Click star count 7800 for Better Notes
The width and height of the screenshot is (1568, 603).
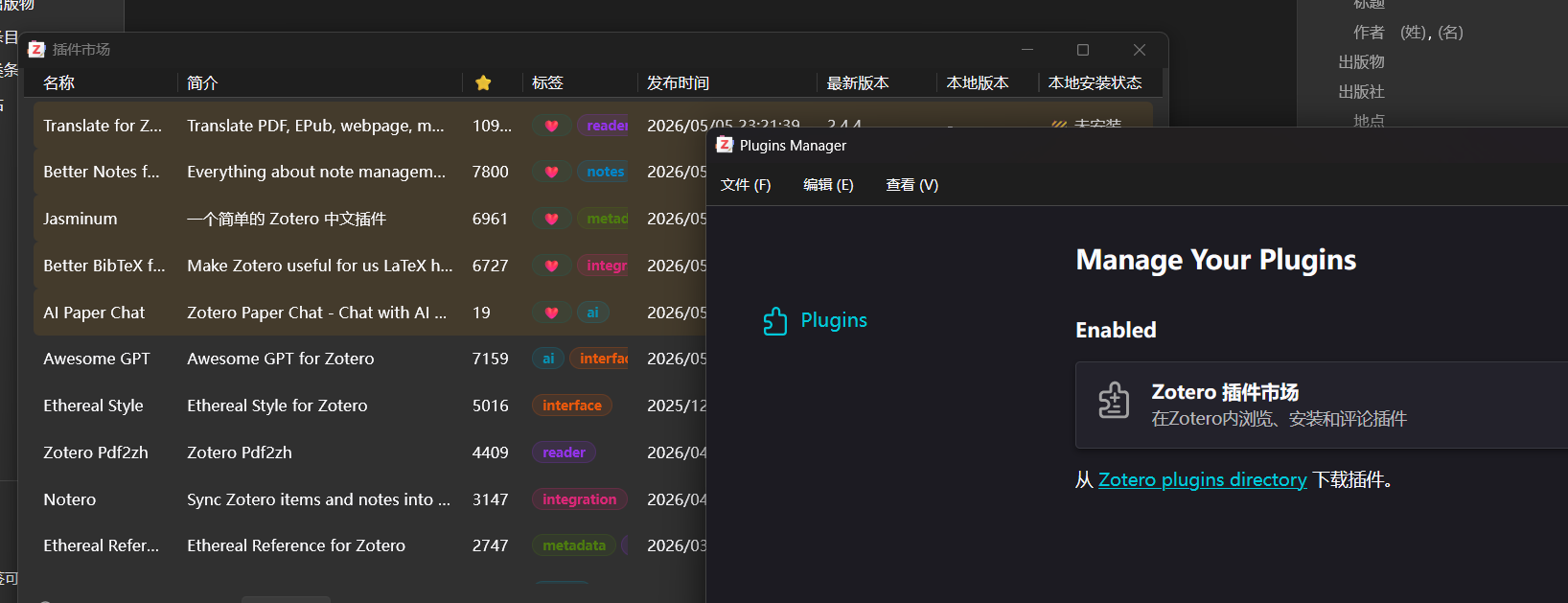491,173
